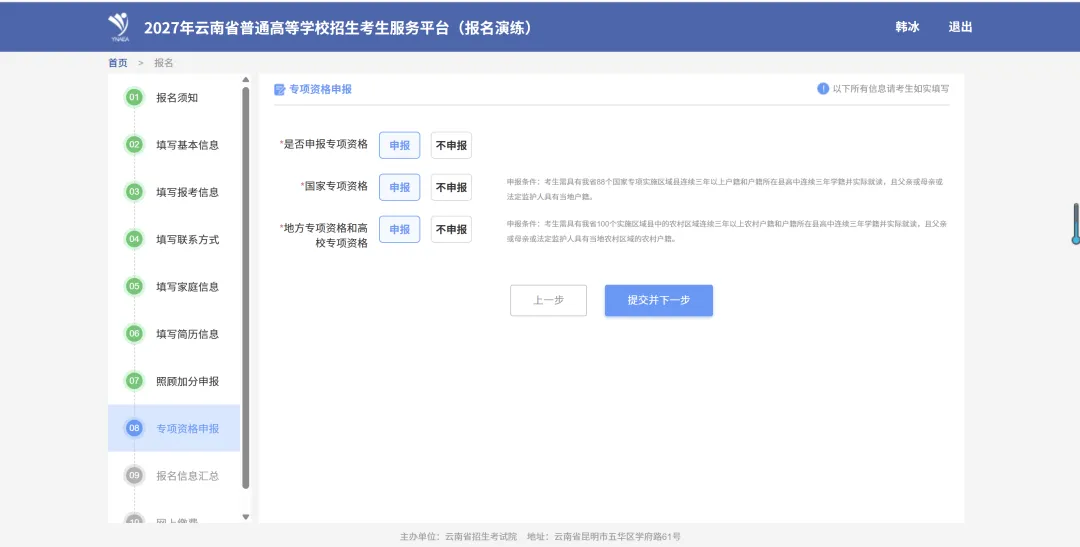
Task: Click the edit form icon beside 专项资格申报 title
Action: [x=280, y=90]
